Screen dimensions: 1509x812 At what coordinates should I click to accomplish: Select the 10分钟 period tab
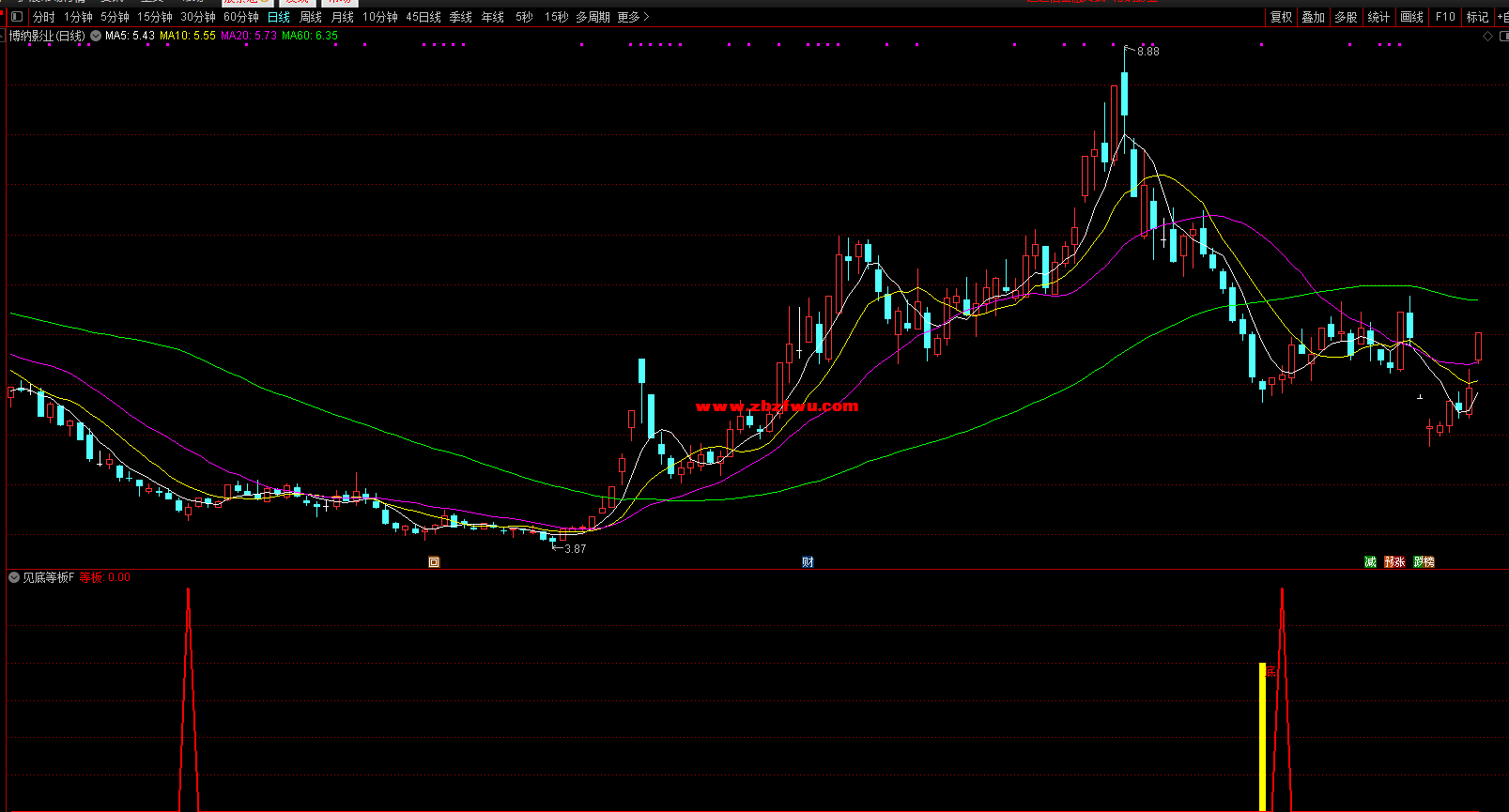[x=380, y=17]
